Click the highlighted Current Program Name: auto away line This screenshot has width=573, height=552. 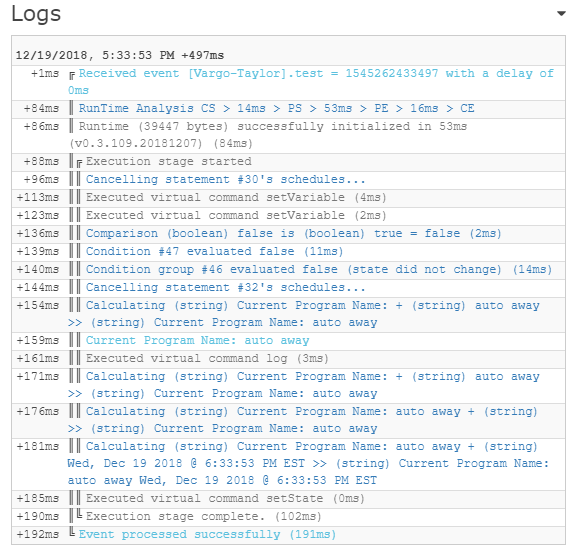click(197, 340)
